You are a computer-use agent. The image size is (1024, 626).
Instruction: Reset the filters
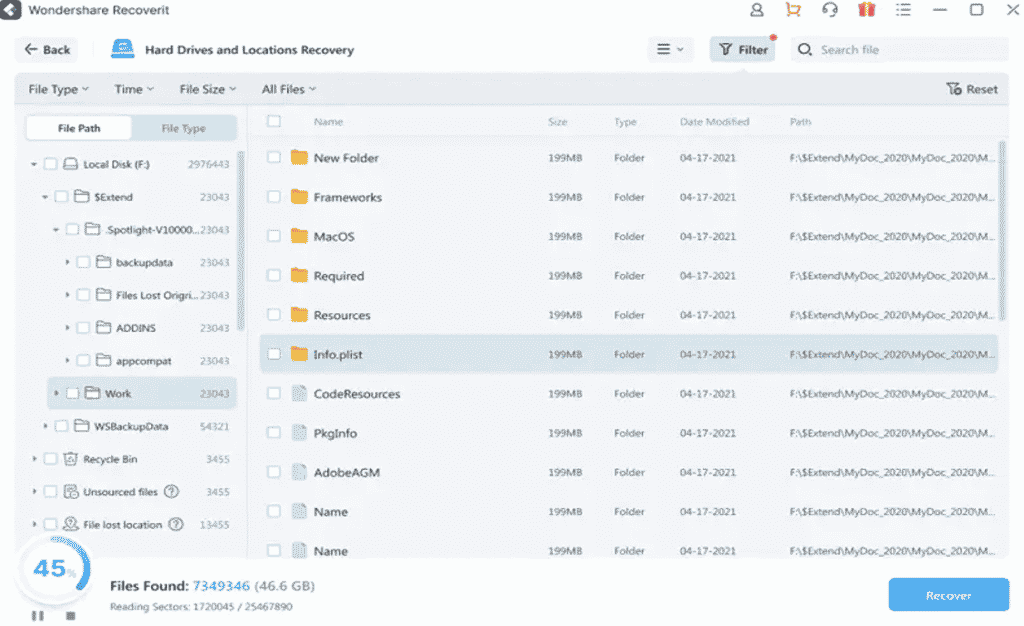(x=972, y=89)
